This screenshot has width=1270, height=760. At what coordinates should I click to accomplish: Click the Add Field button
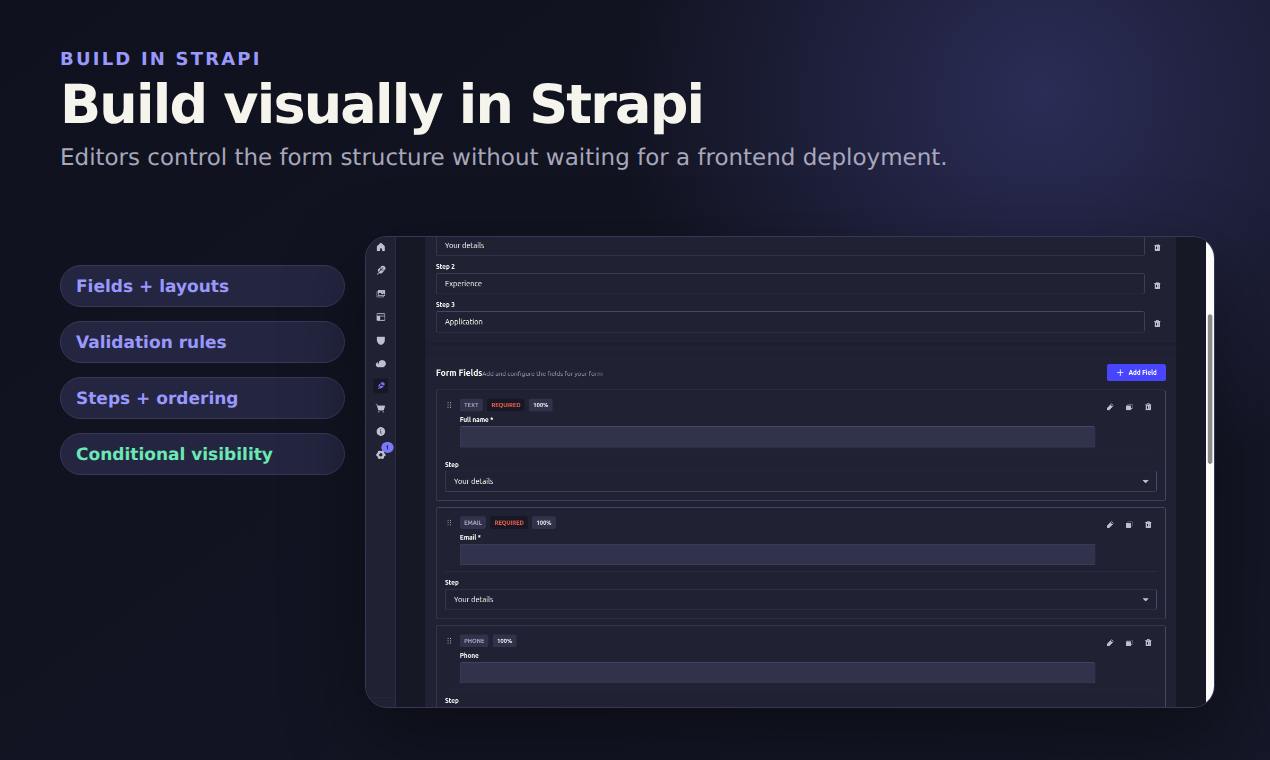[1136, 372]
